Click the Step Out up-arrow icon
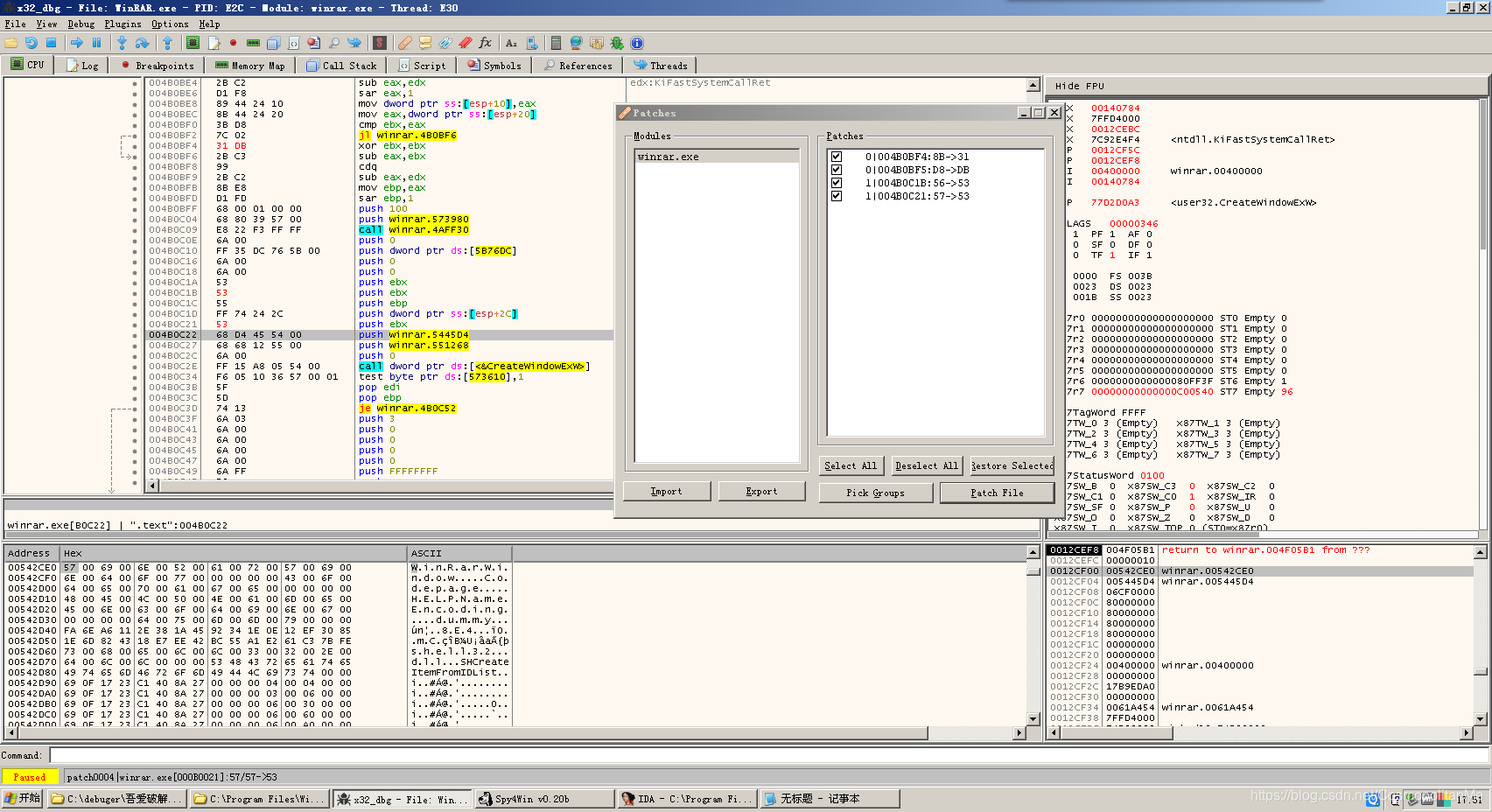Image resolution: width=1492 pixels, height=812 pixels. pyautogui.click(x=167, y=43)
